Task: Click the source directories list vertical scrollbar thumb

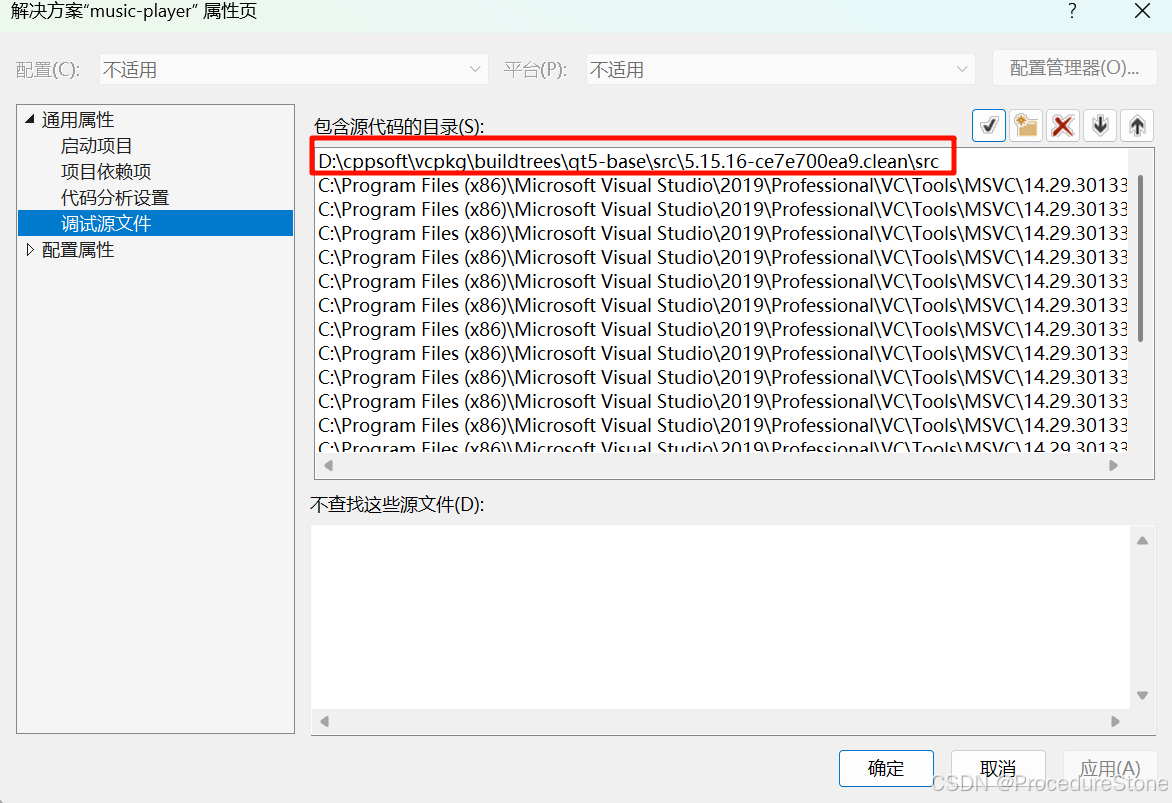Action: (1141, 258)
